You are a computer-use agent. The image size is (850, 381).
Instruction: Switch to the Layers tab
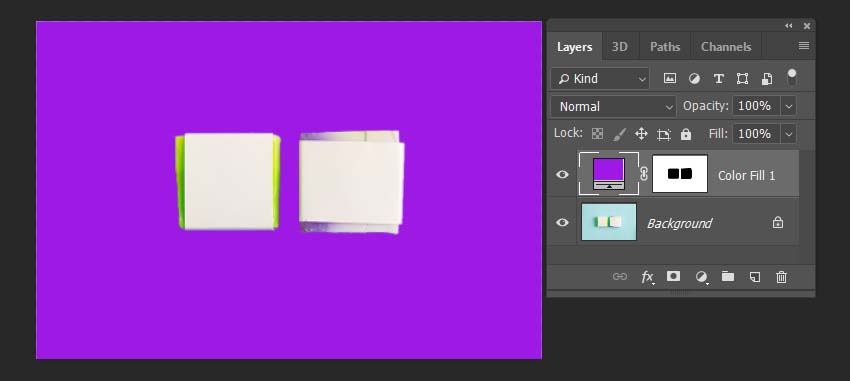(574, 47)
